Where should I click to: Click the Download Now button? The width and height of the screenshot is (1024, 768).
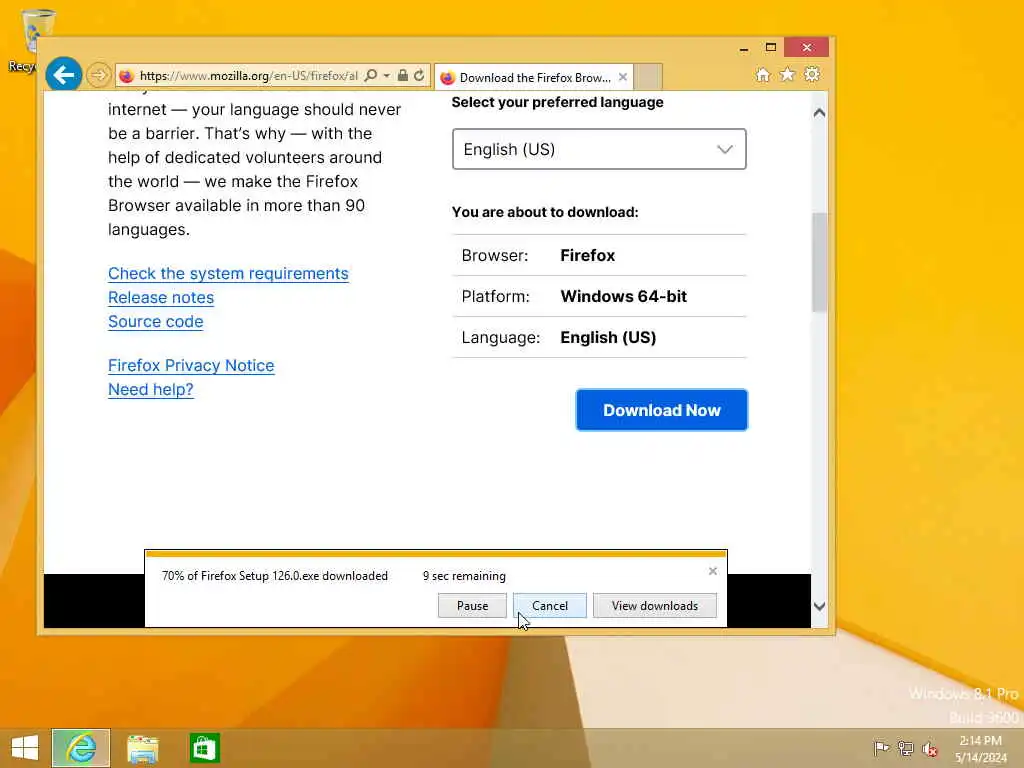point(662,410)
